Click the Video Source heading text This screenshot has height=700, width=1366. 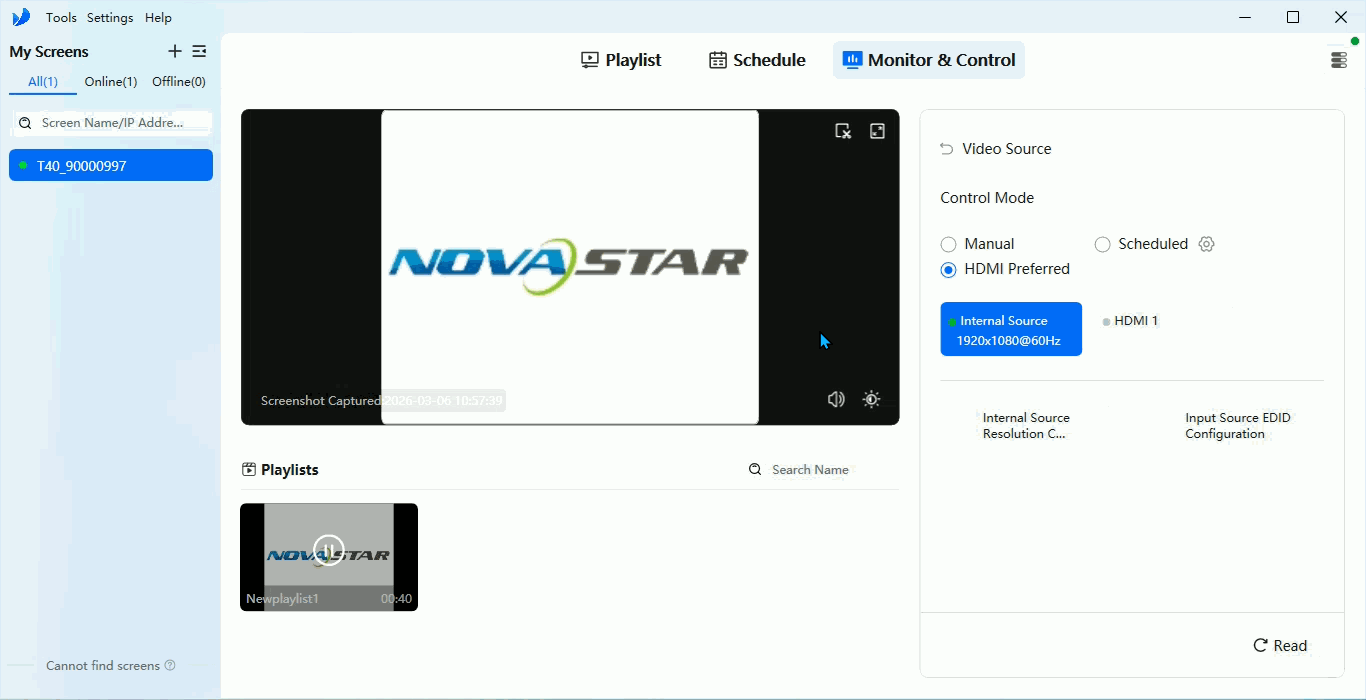tap(1007, 149)
